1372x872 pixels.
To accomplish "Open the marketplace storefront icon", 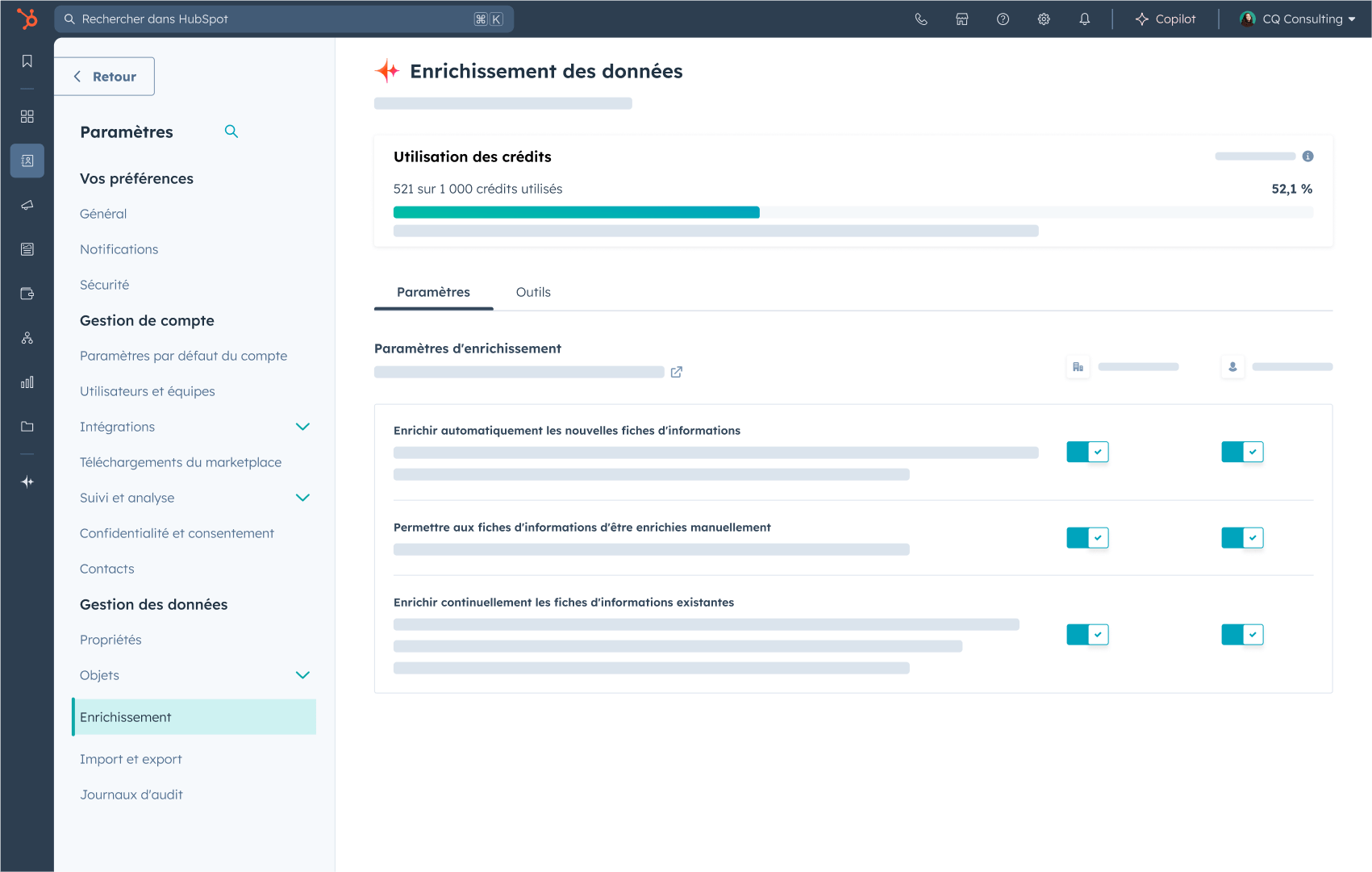I will [x=962, y=19].
